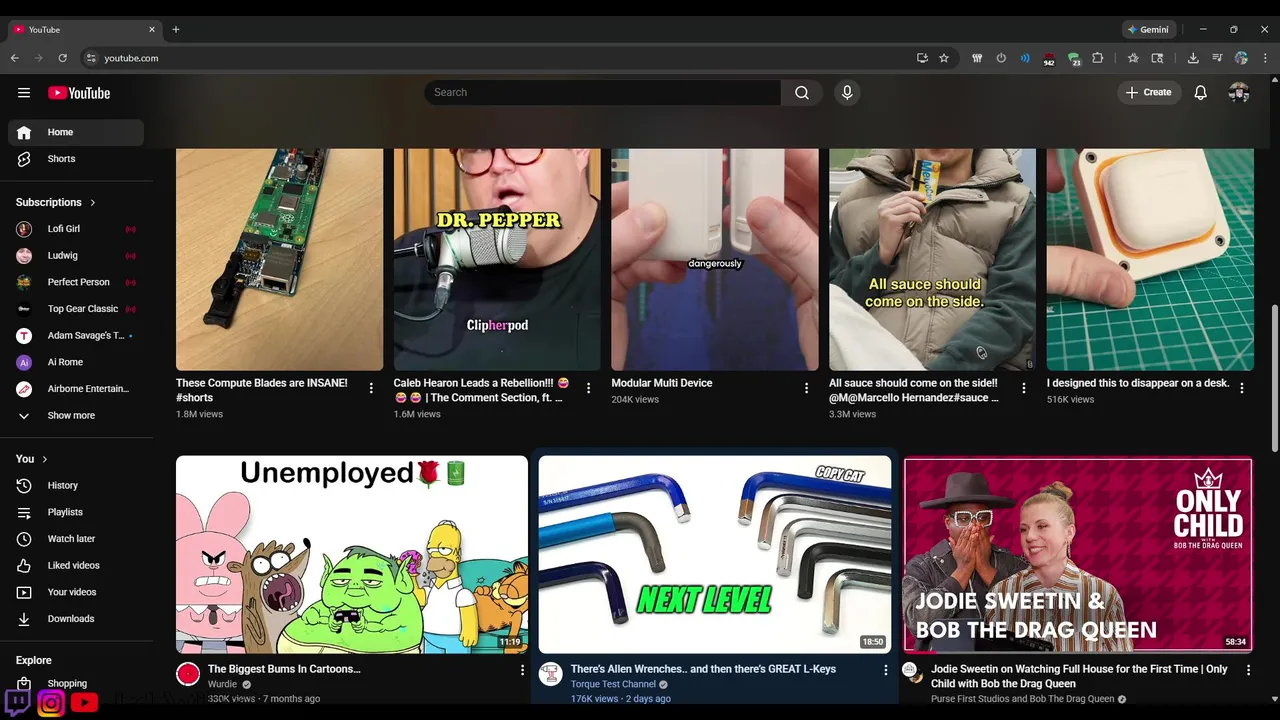This screenshot has height=720, width=1280.
Task: Open Watch later in the sidebar
Action: tap(76, 539)
